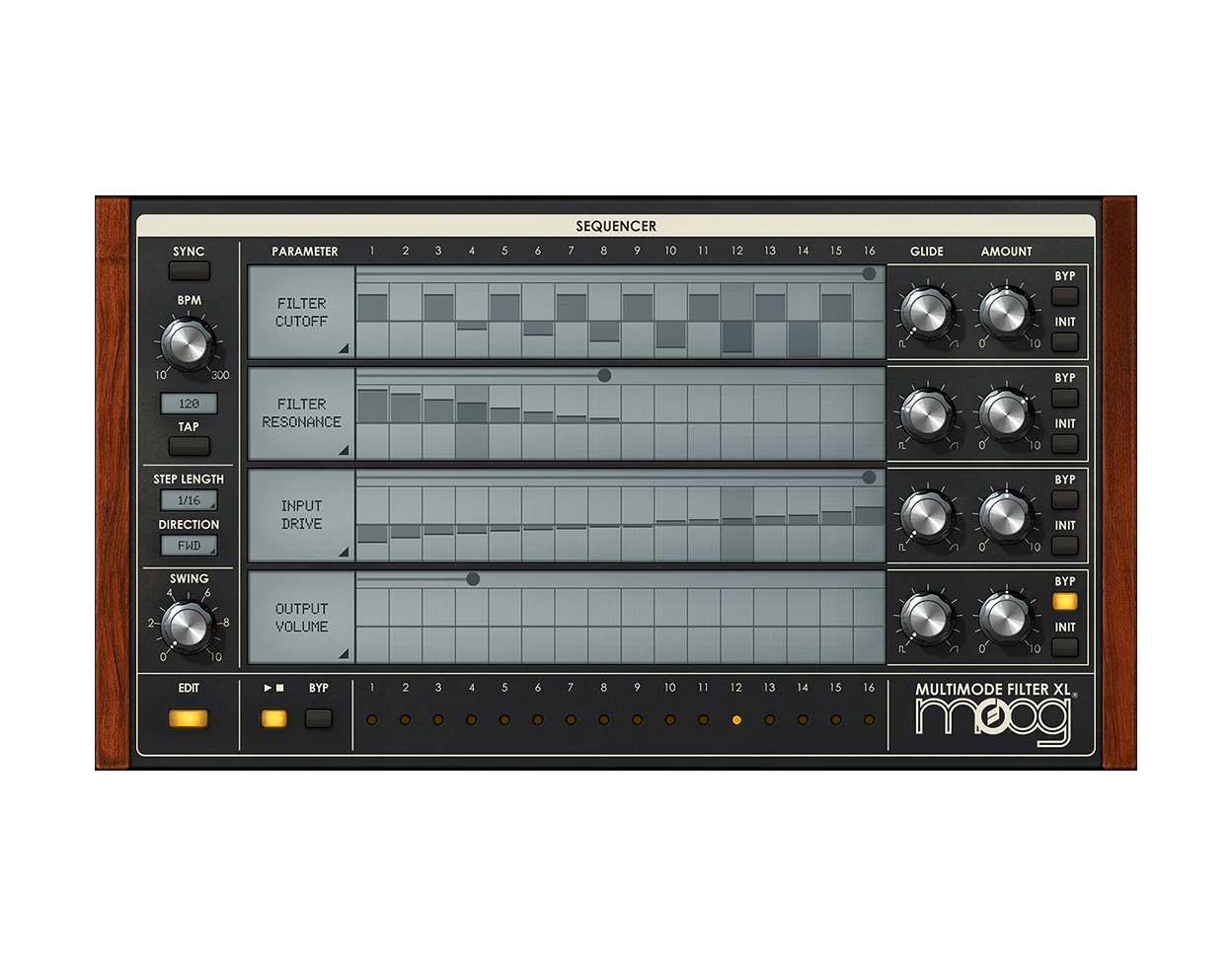Click INIT button for Filter Resonance row
Image resolution: width=1232 pixels, height=967 pixels.
[x=1065, y=444]
